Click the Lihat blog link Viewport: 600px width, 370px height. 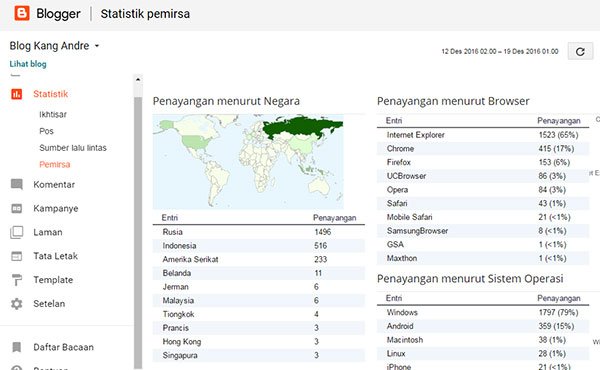(x=28, y=64)
